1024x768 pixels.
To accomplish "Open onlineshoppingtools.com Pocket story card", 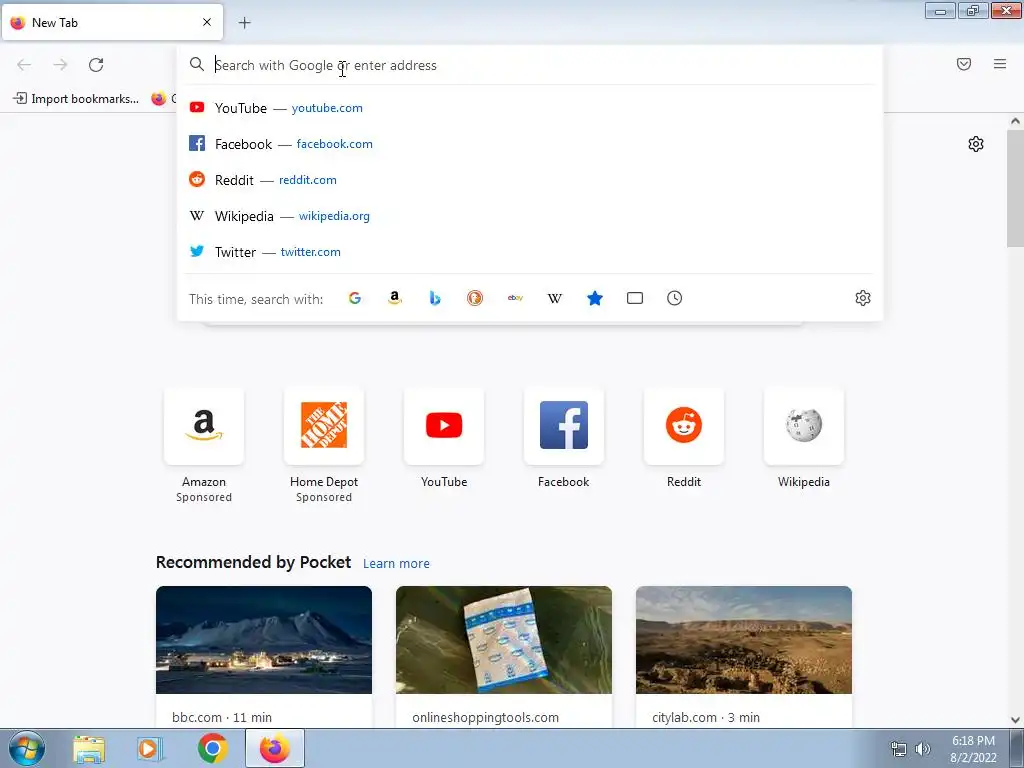I will (504, 656).
